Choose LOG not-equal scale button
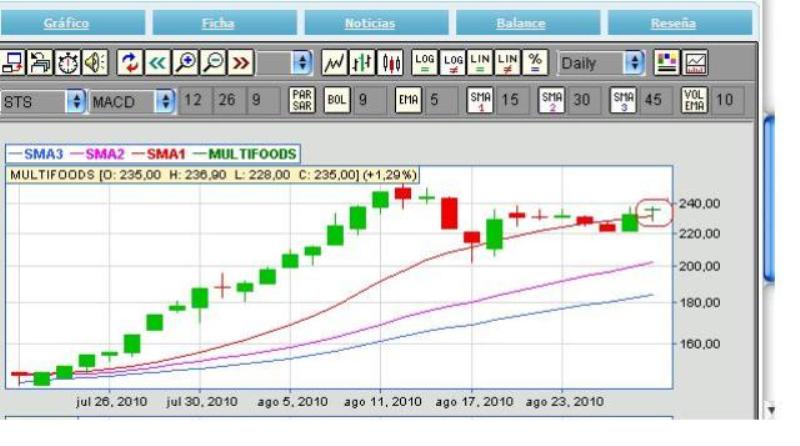Screen dimensions: 800x446 tap(453, 63)
